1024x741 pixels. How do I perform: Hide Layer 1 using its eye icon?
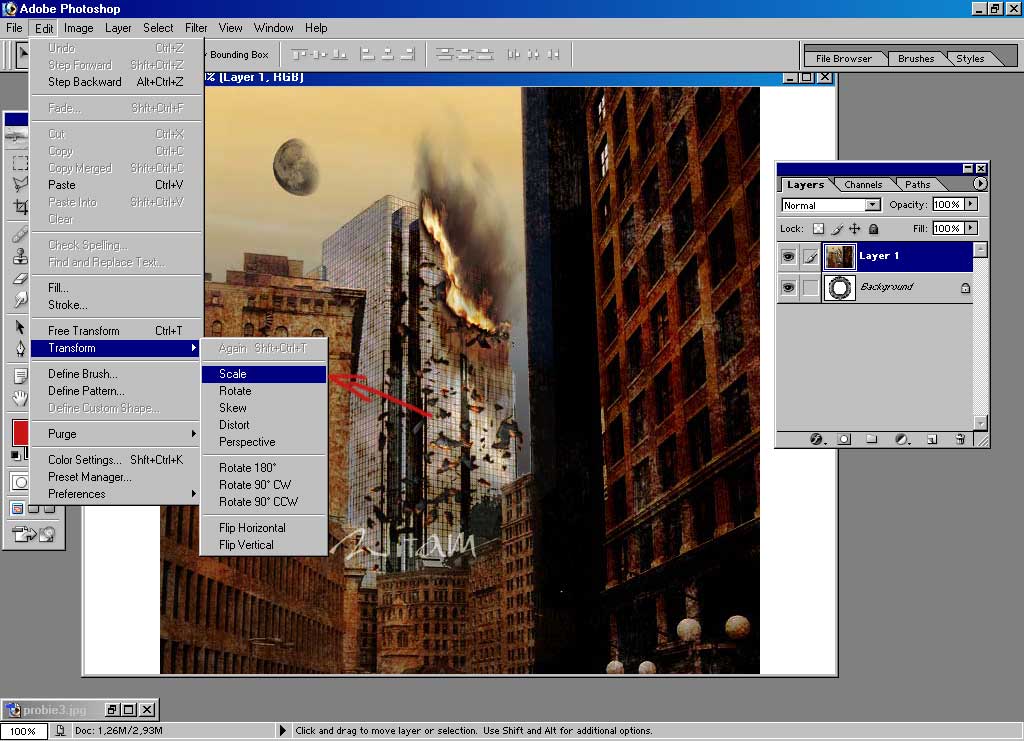tap(788, 256)
